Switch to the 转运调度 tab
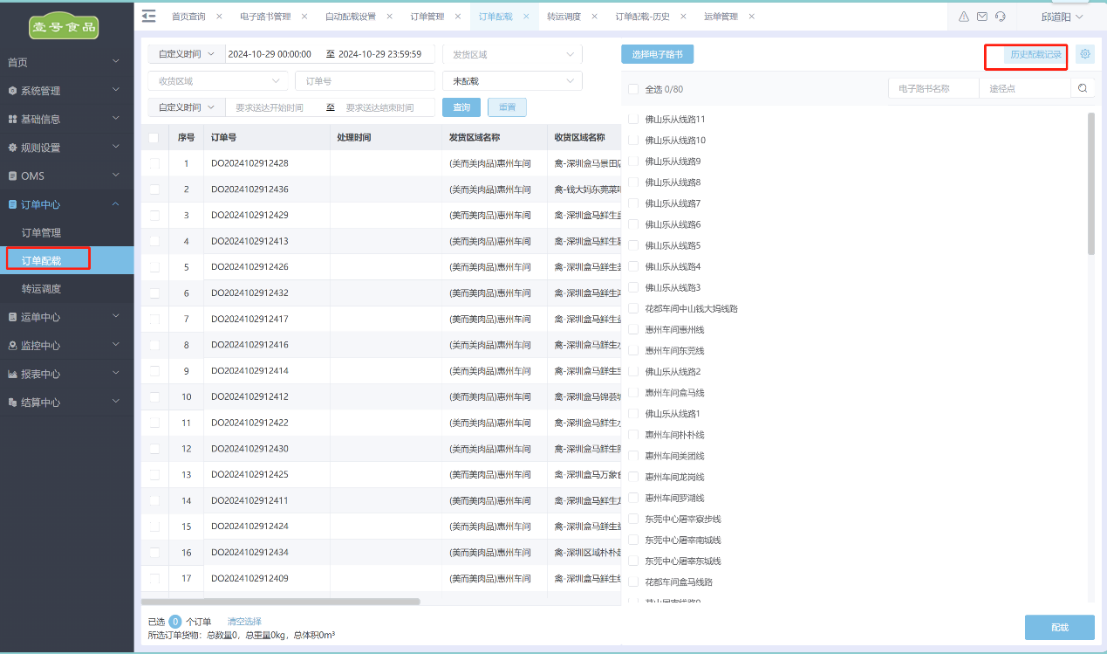 point(564,17)
